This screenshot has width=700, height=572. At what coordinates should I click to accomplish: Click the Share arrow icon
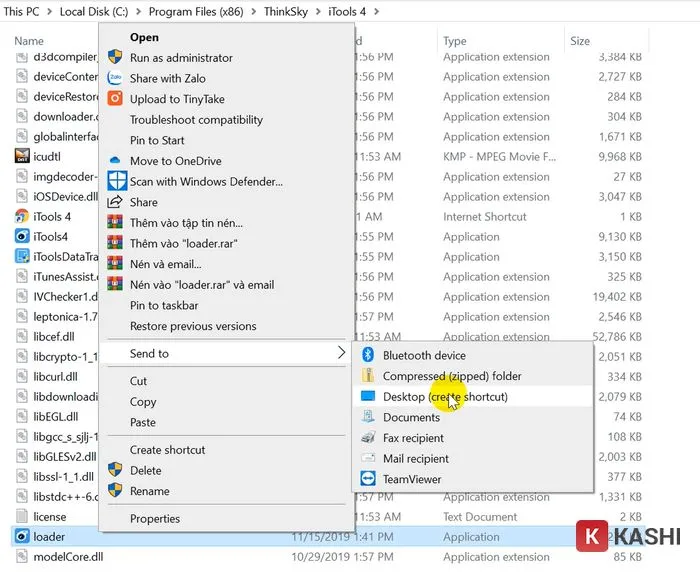coord(115,202)
